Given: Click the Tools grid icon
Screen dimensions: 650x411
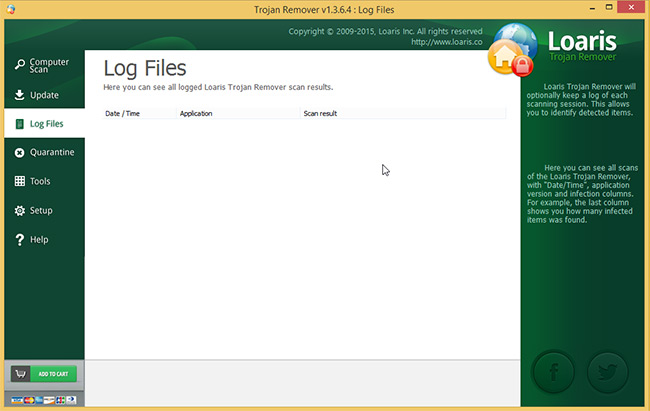Looking at the screenshot, I should (x=20, y=182).
